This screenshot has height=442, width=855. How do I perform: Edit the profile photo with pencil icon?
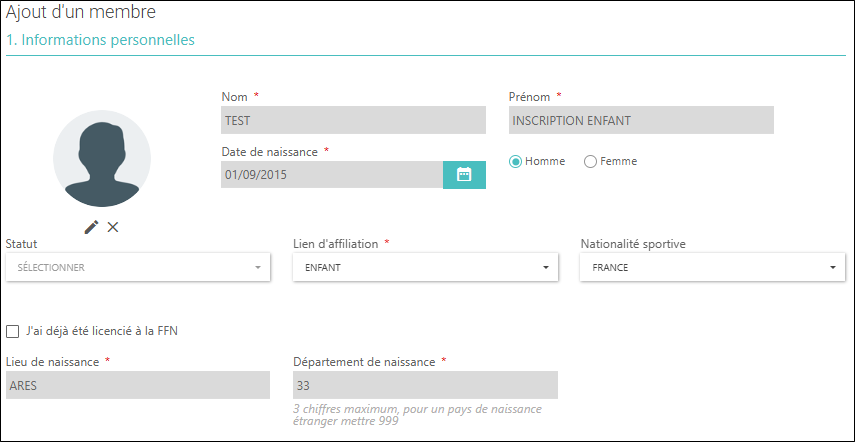[92, 227]
